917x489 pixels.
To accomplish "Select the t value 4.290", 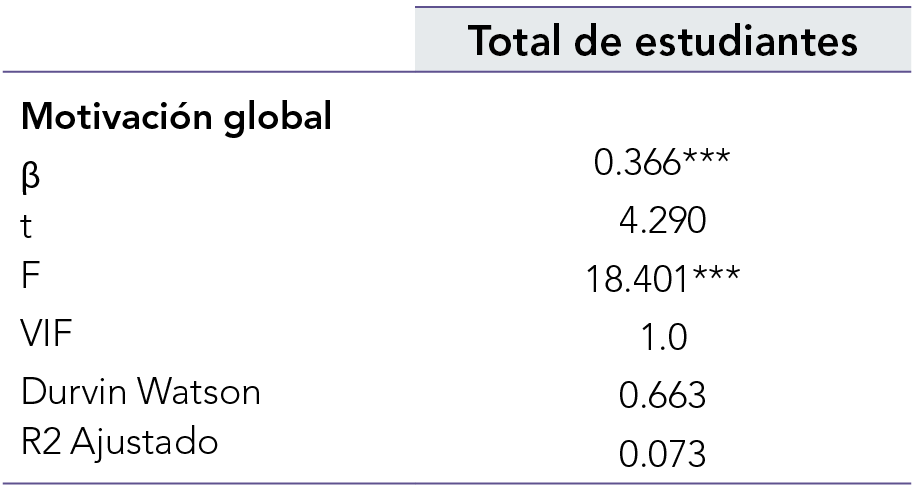I will 662,221.
